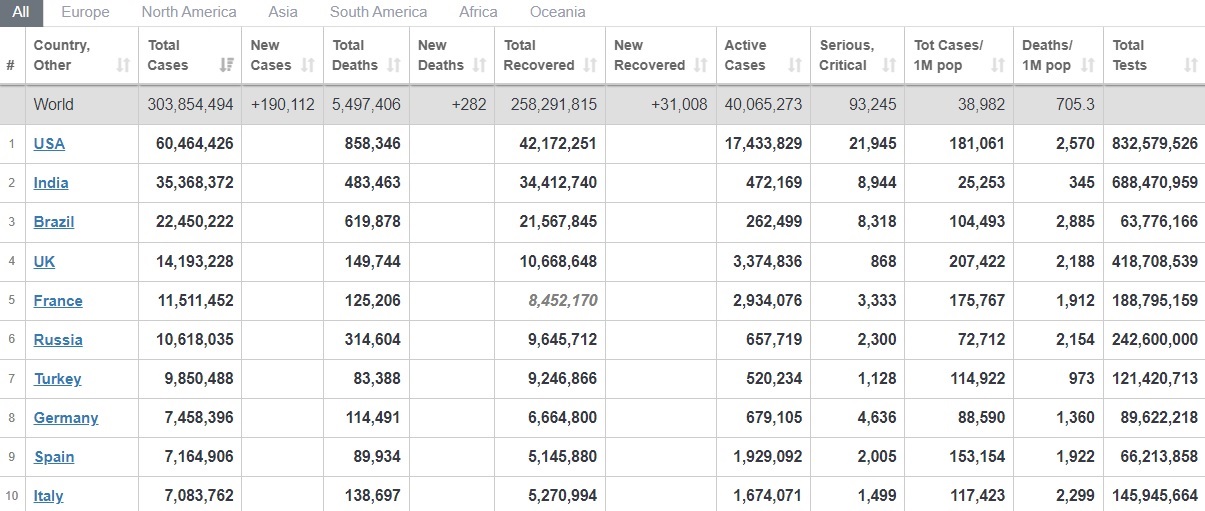The width and height of the screenshot is (1205, 511).
Task: Select France active cases 2,934,076
Action: point(767,300)
